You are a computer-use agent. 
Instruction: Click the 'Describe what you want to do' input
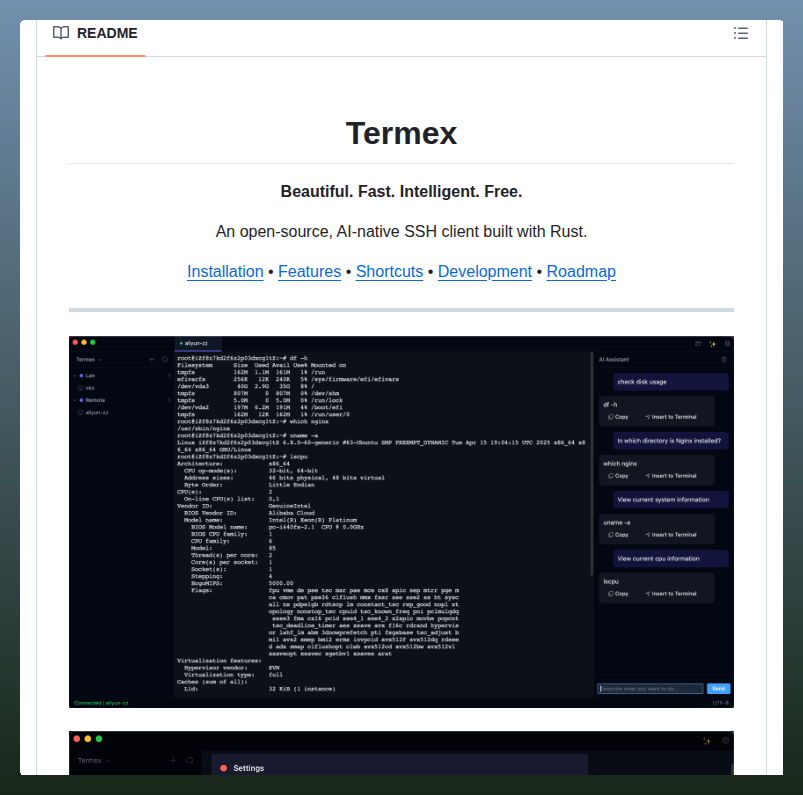point(650,688)
